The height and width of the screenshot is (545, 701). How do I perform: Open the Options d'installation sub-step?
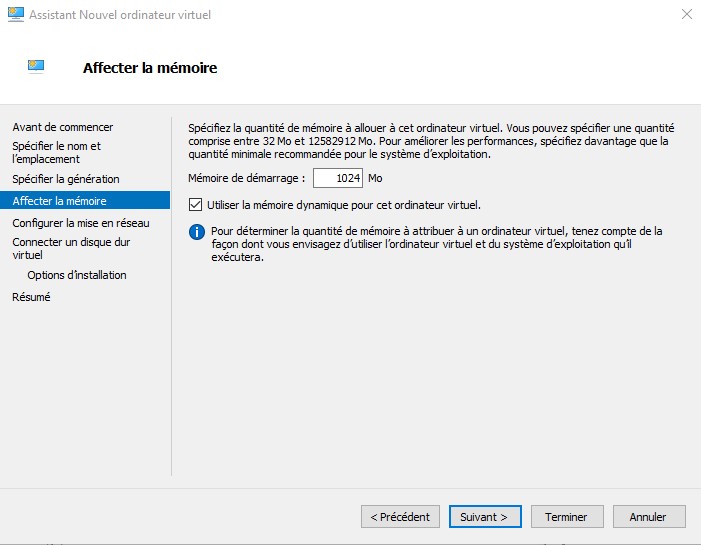77,275
